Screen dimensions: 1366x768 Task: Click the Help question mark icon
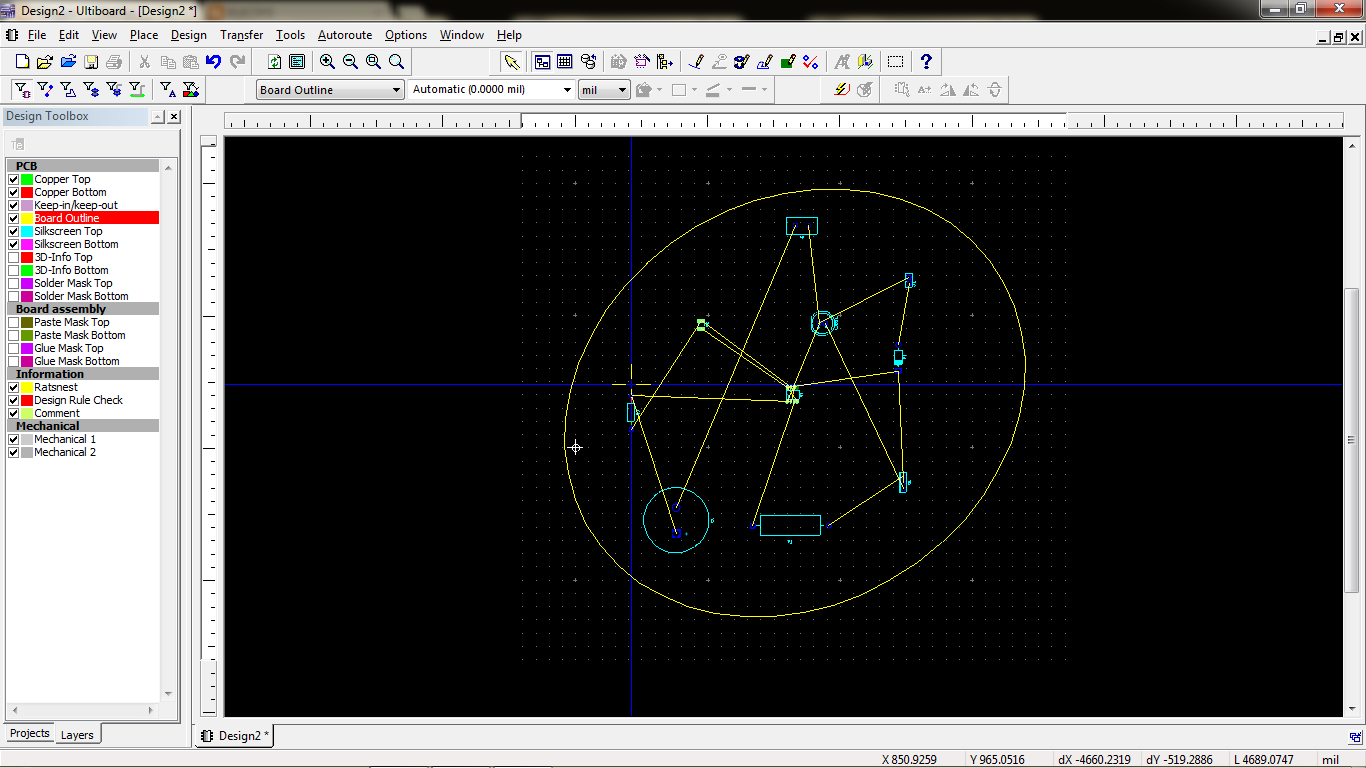pos(926,61)
